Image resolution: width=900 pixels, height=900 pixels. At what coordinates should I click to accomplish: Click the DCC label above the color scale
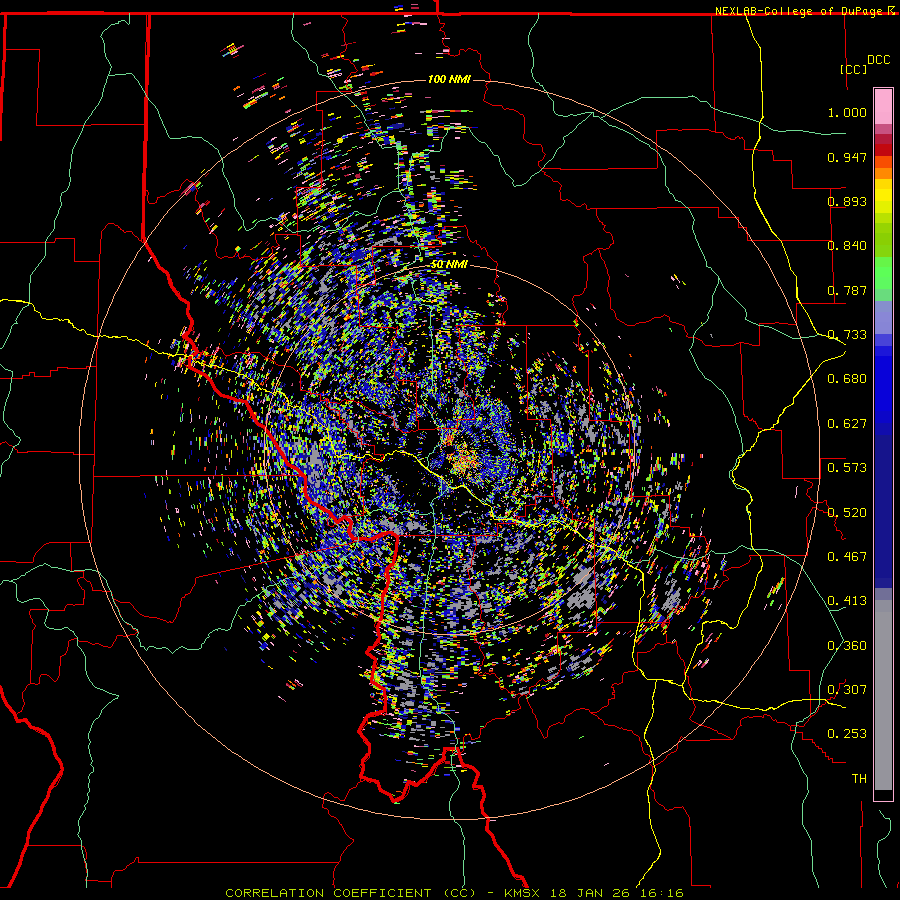[x=878, y=60]
